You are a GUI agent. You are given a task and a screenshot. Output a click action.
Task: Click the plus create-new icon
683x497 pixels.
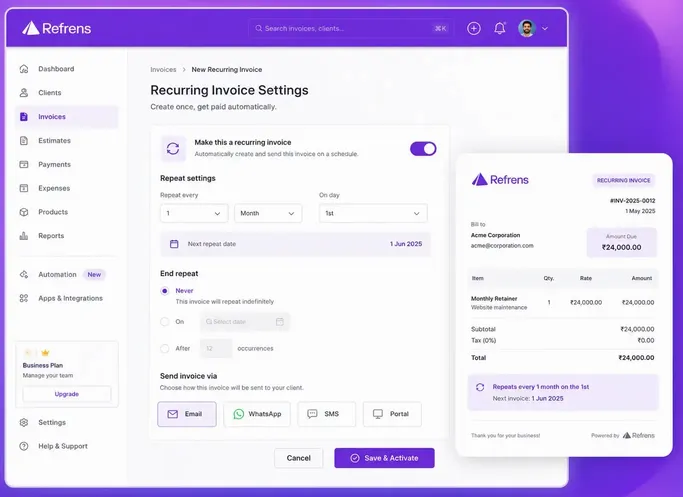[x=474, y=28]
